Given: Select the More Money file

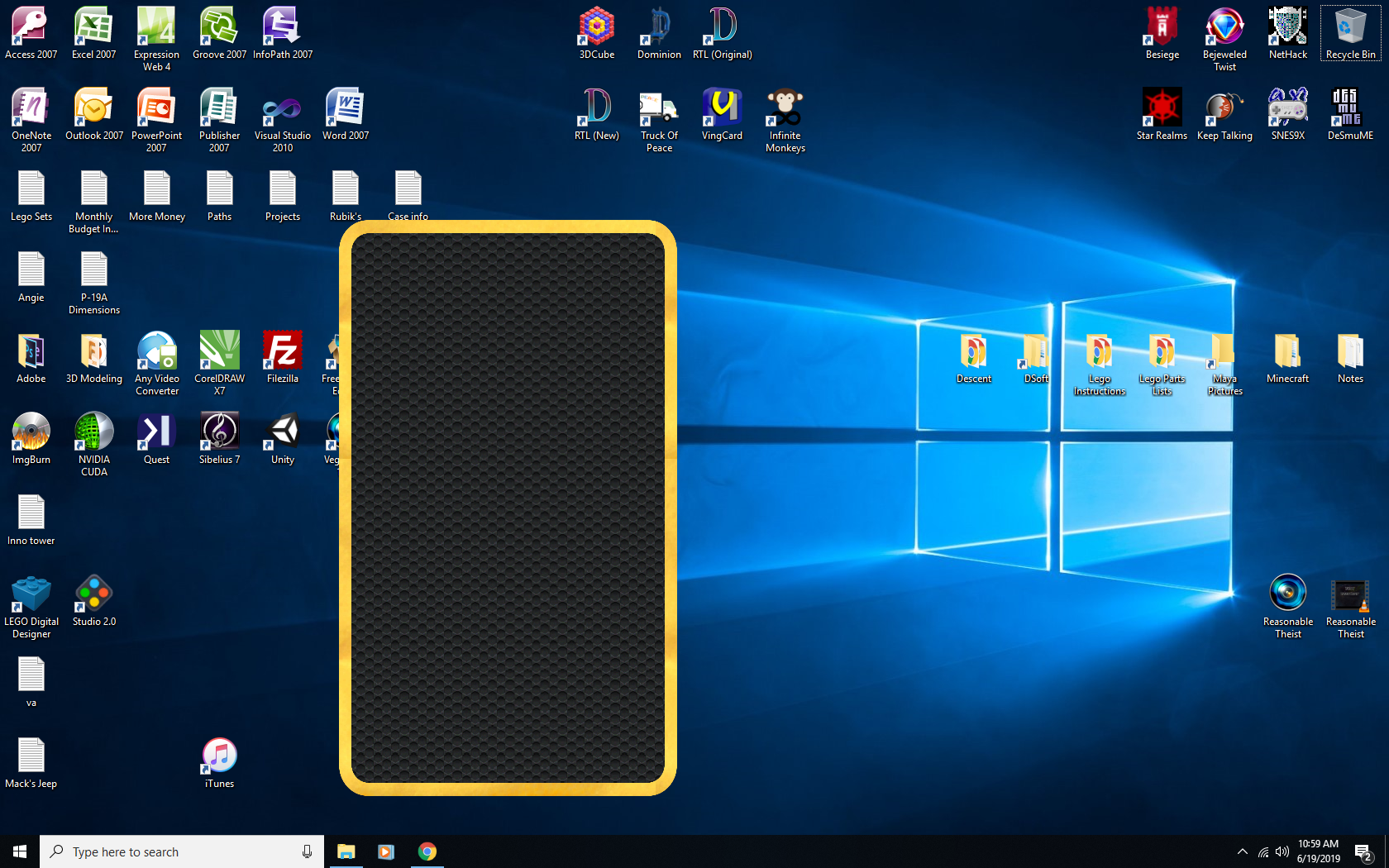Looking at the screenshot, I should pyautogui.click(x=157, y=195).
